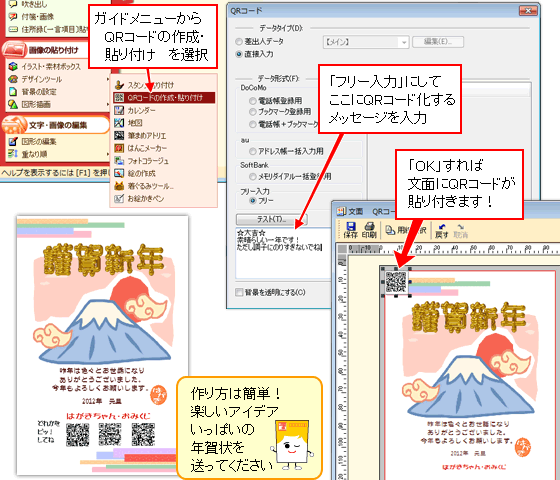
Task: Click the はんこメーカー stamp icon
Action: click(x=119, y=148)
